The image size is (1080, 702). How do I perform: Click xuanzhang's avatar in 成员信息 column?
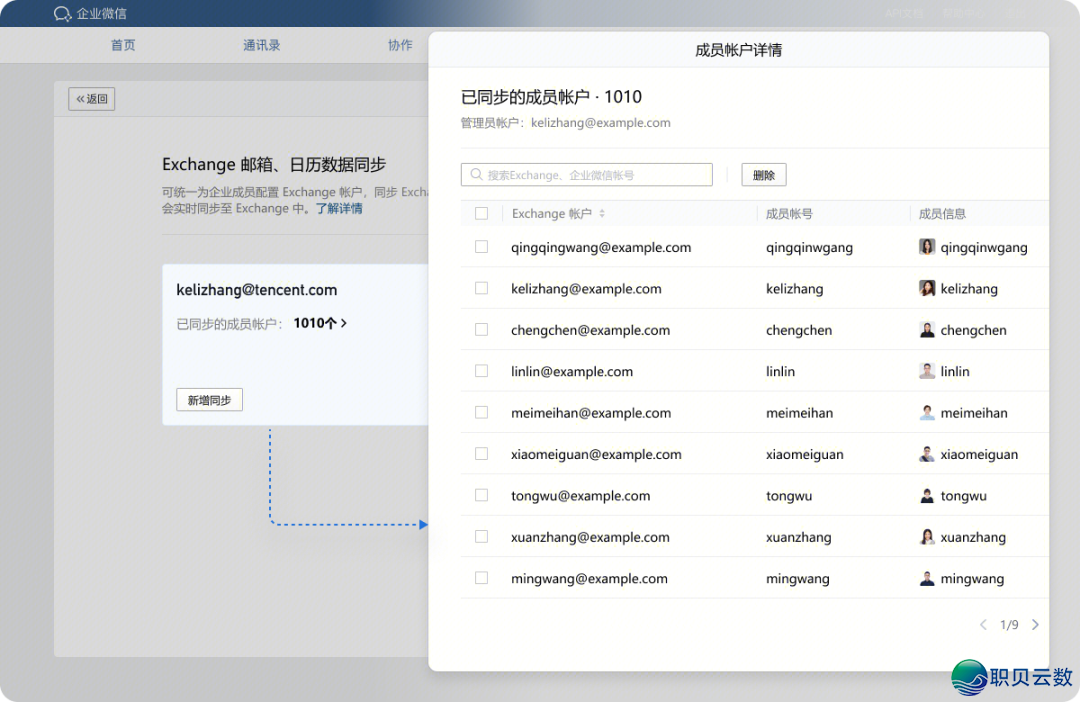point(926,536)
